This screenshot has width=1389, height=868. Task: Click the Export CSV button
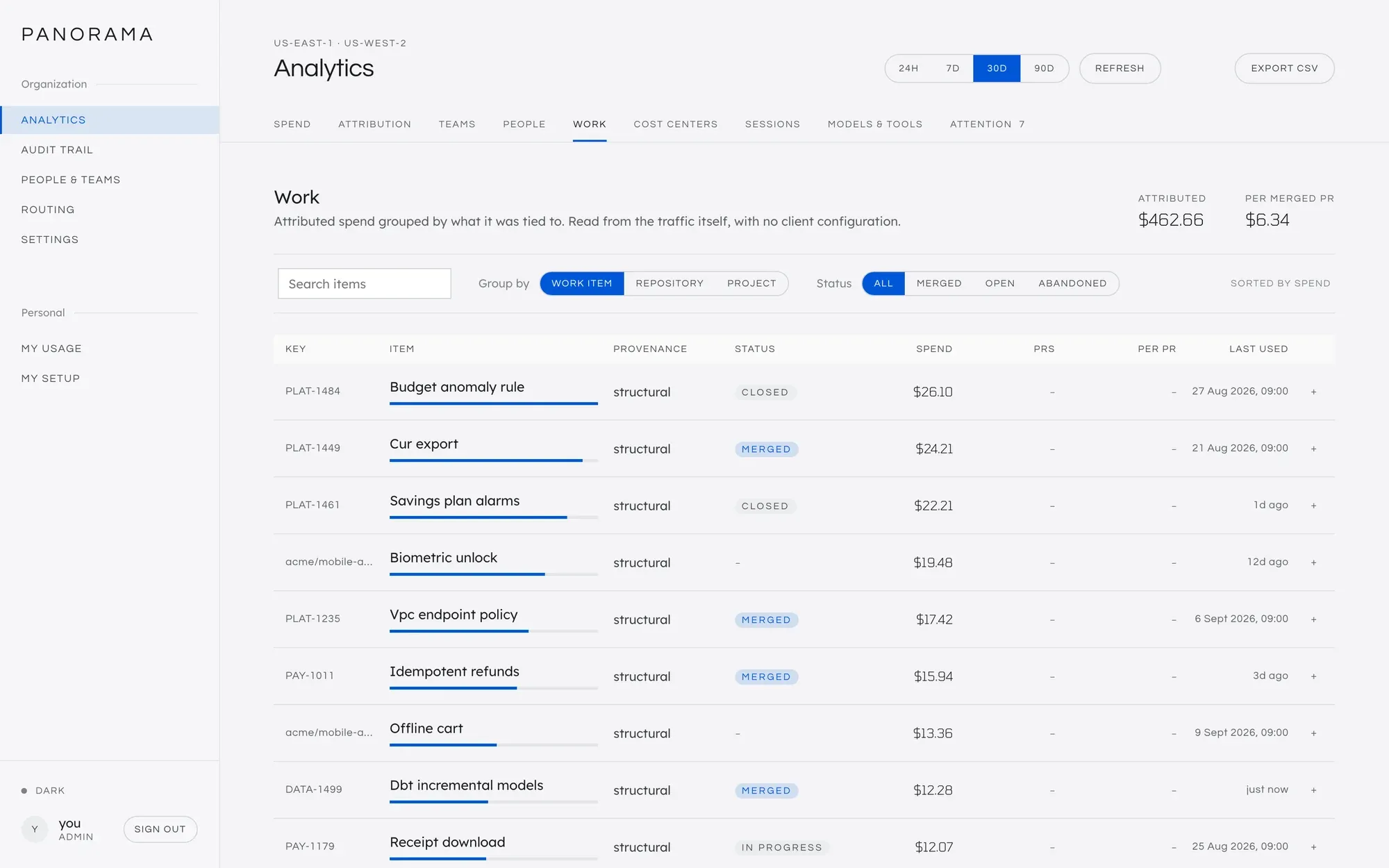pos(1284,68)
